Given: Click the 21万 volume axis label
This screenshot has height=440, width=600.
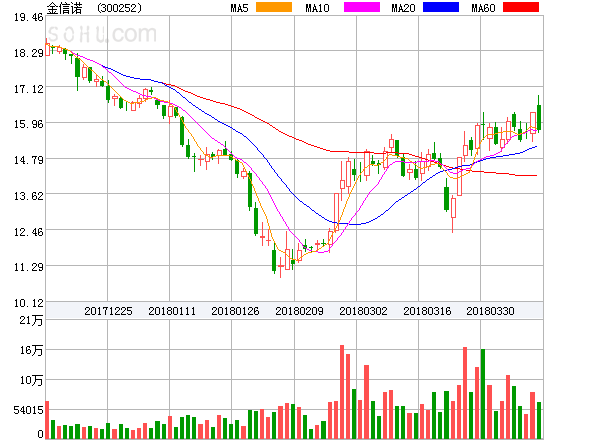Looking at the screenshot, I should coord(31,320).
